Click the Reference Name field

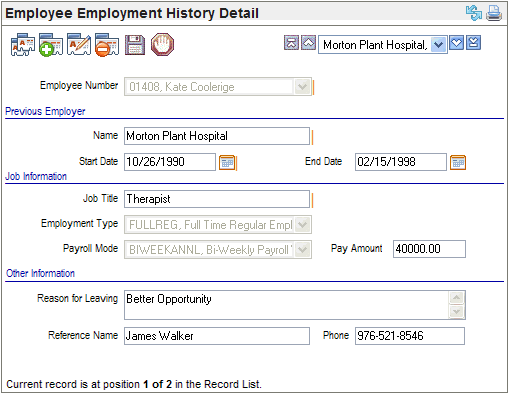pyautogui.click(x=217, y=336)
